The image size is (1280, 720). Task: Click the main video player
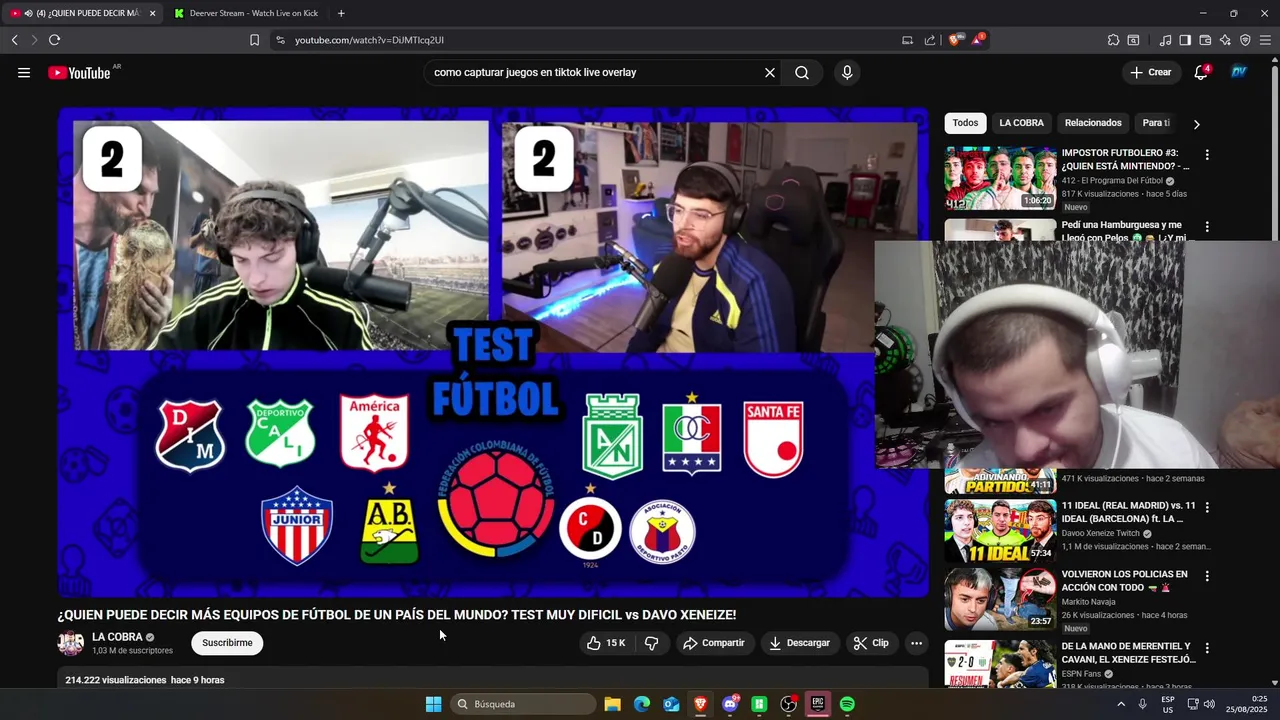click(x=493, y=352)
